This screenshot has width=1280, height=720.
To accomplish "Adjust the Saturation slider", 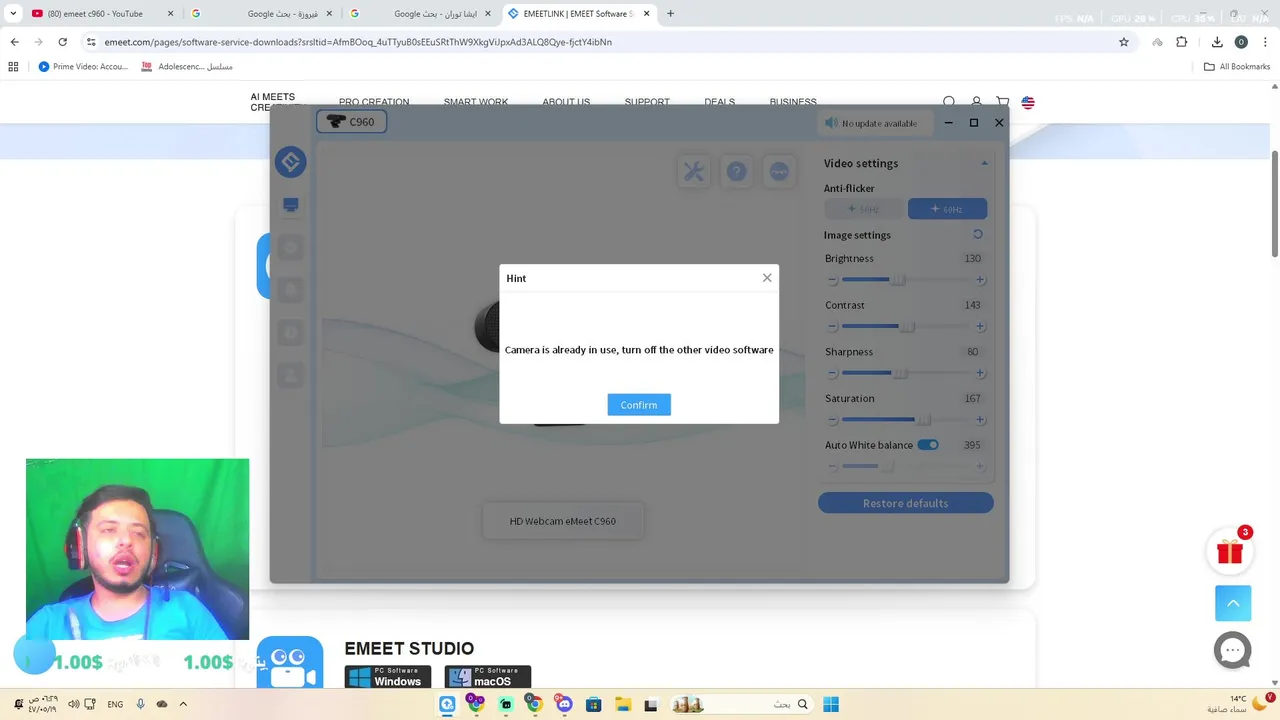I will click(923, 420).
